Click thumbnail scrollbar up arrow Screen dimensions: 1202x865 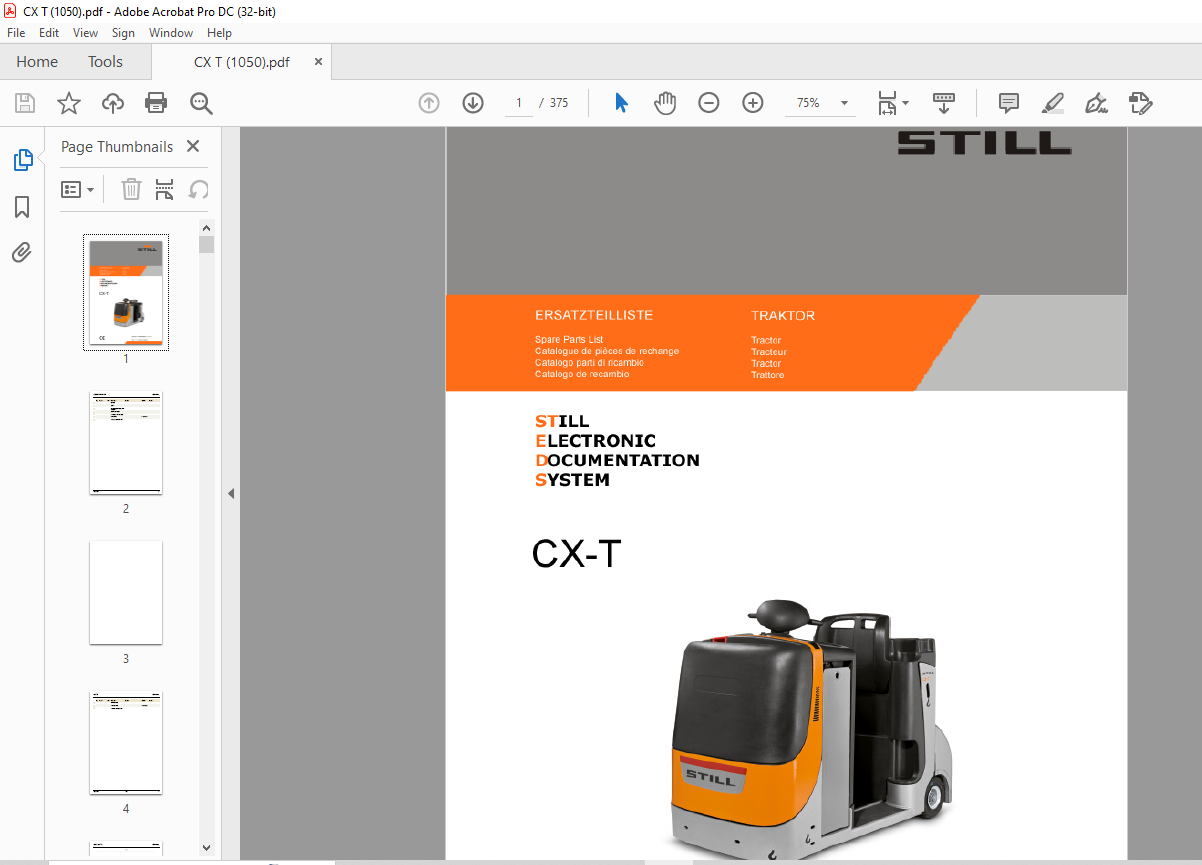click(206, 227)
